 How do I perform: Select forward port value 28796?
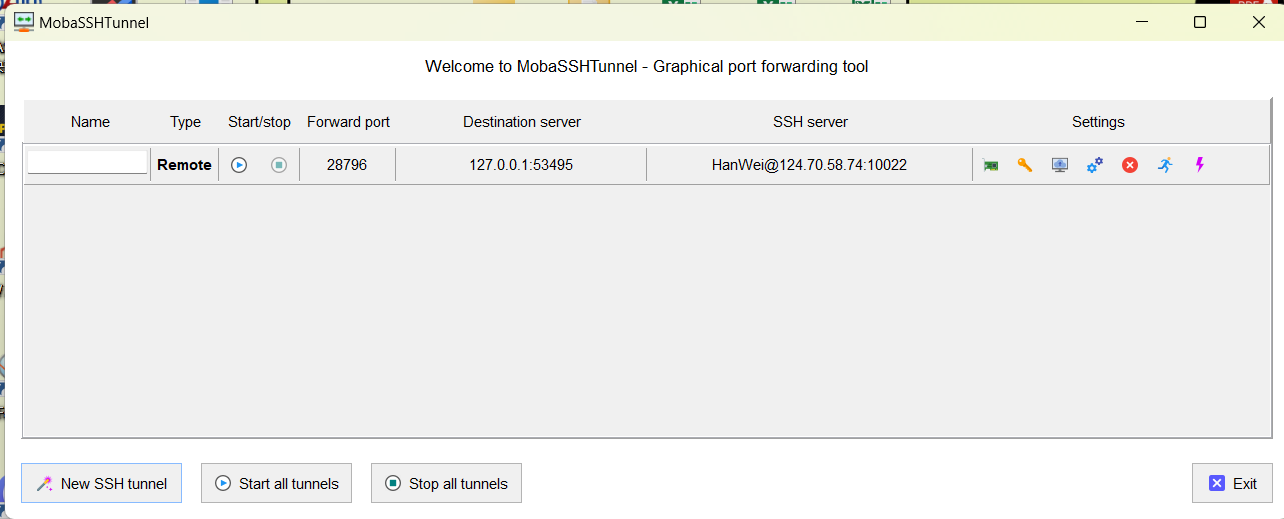(347, 165)
